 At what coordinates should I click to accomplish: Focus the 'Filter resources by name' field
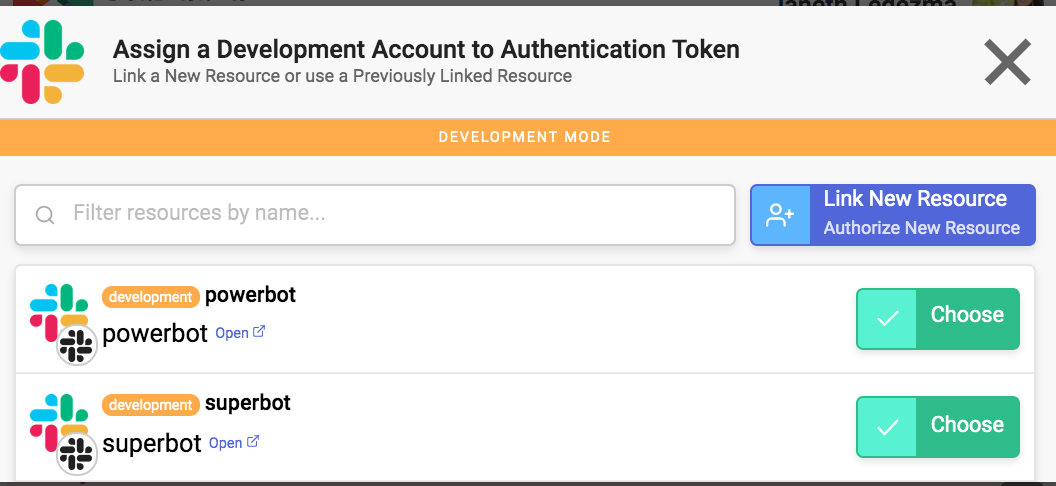[390, 214]
